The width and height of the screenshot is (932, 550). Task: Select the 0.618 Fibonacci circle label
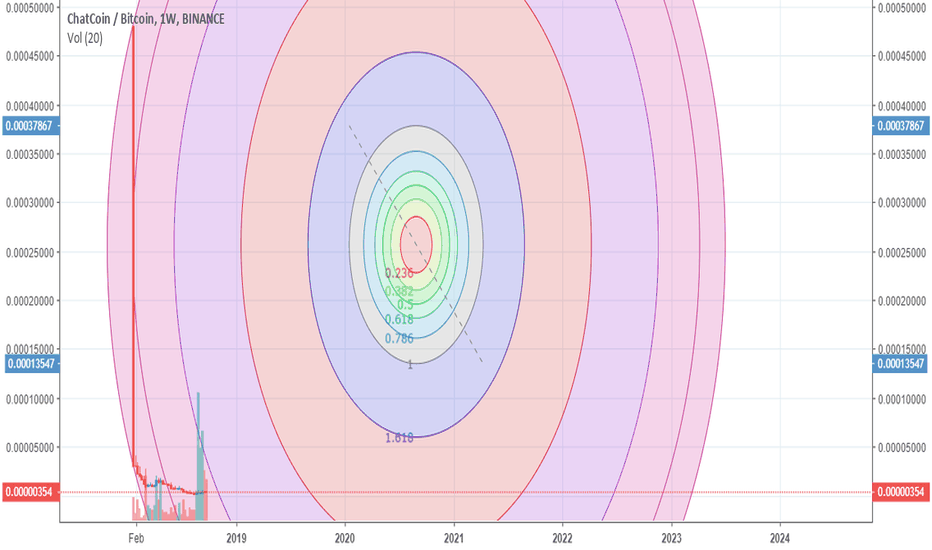(x=399, y=319)
